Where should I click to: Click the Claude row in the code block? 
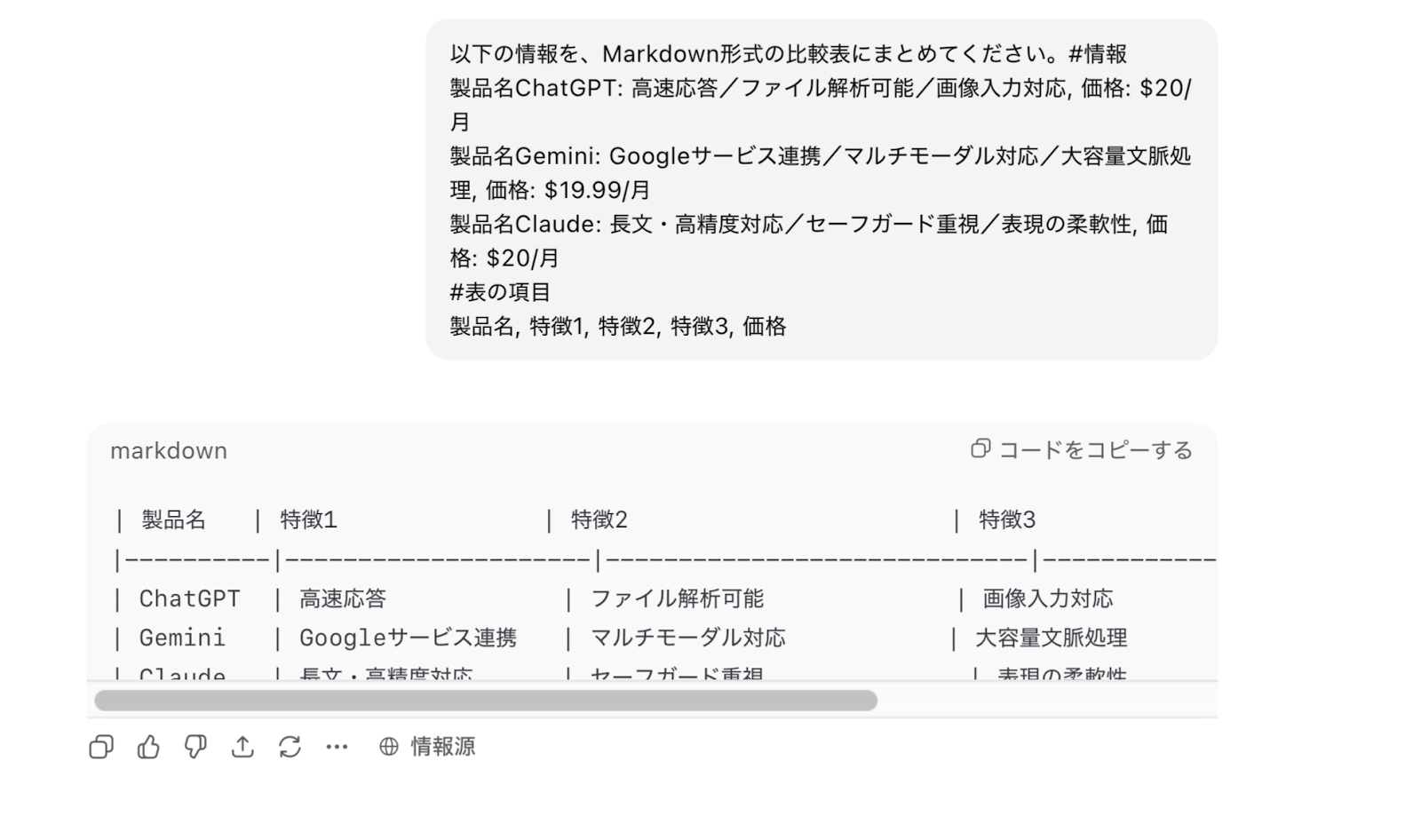pyautogui.click(x=183, y=673)
